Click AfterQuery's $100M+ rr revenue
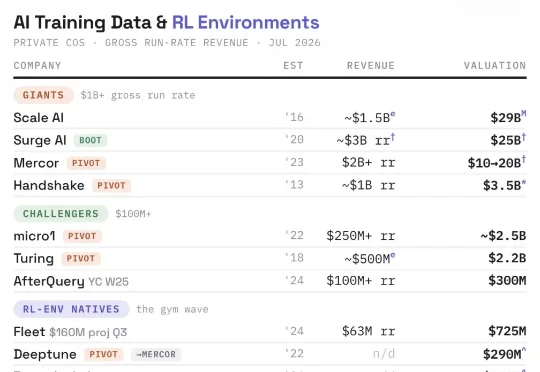The height and width of the screenshot is (372, 540). (x=361, y=281)
